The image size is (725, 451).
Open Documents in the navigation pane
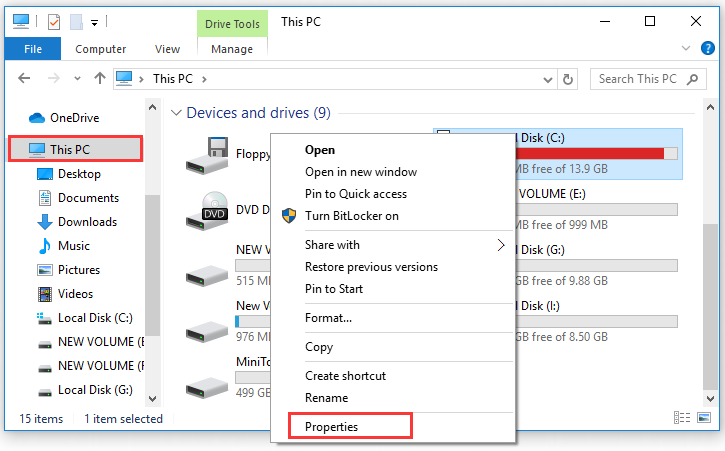(x=78, y=198)
